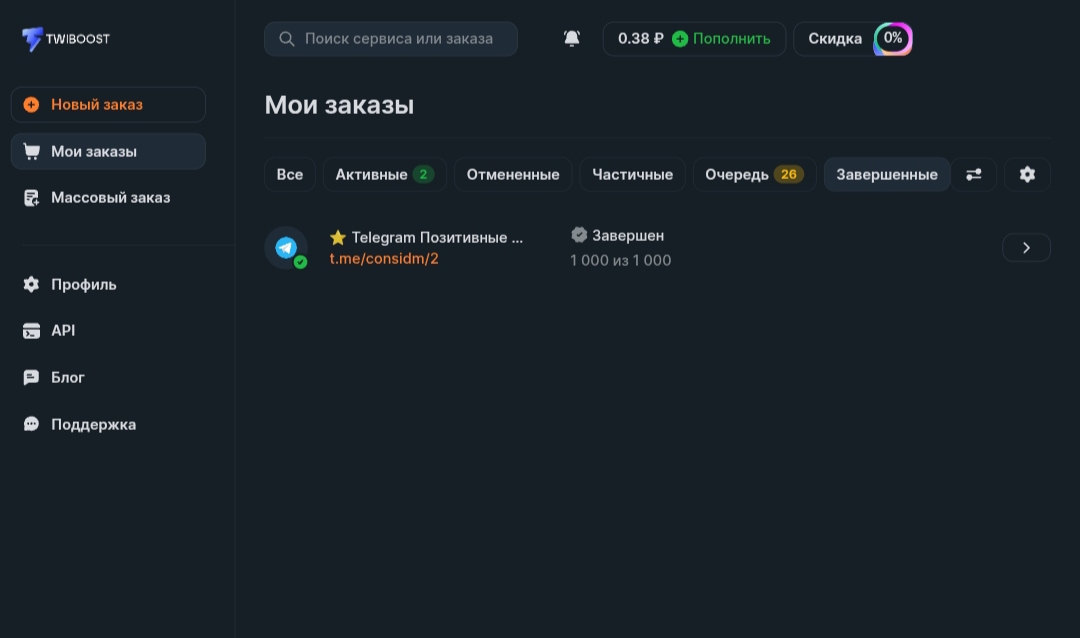Open the notifications bell
1080x638 pixels.
click(572, 39)
